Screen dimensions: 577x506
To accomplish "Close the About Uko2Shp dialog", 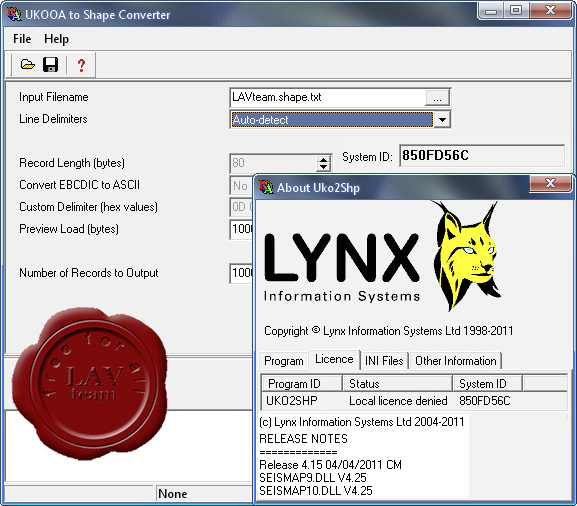I will (550, 183).
